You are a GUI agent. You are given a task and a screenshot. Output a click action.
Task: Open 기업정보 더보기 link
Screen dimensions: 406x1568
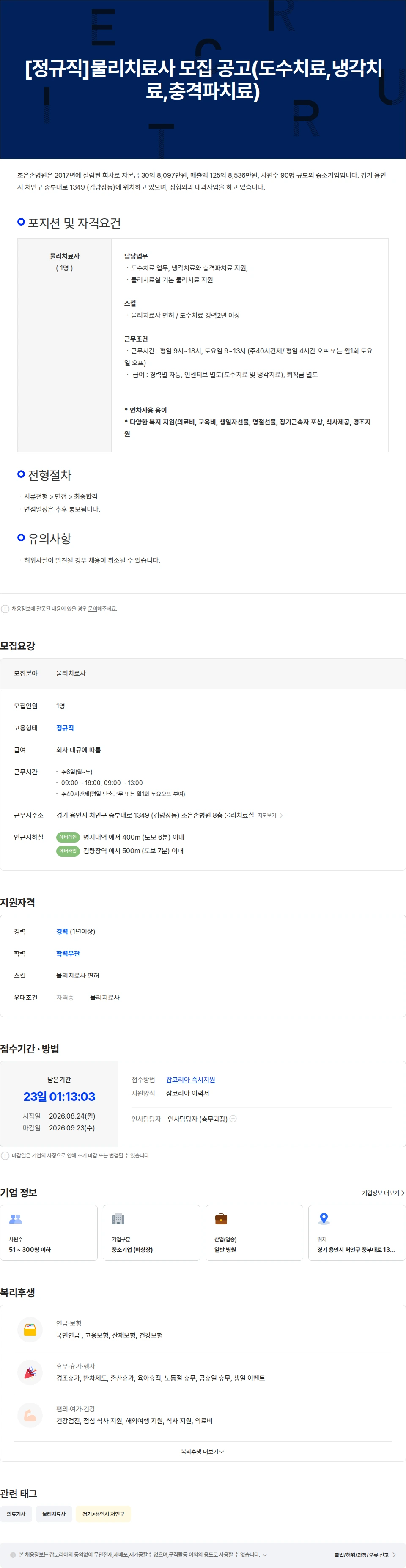coord(383,1193)
